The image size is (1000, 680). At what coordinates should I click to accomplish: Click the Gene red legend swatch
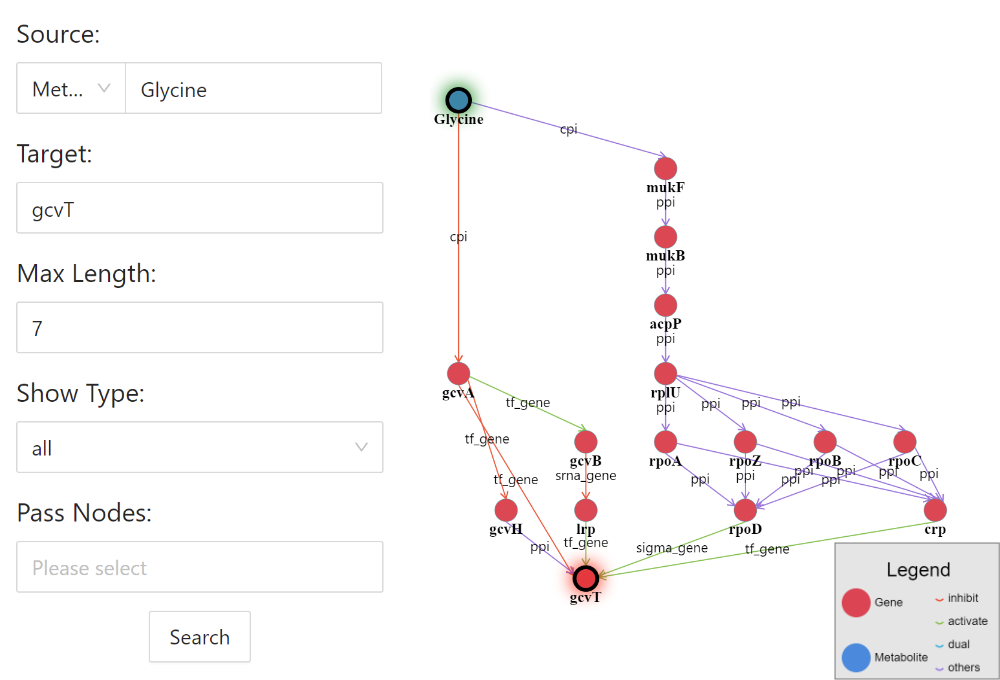coord(856,602)
